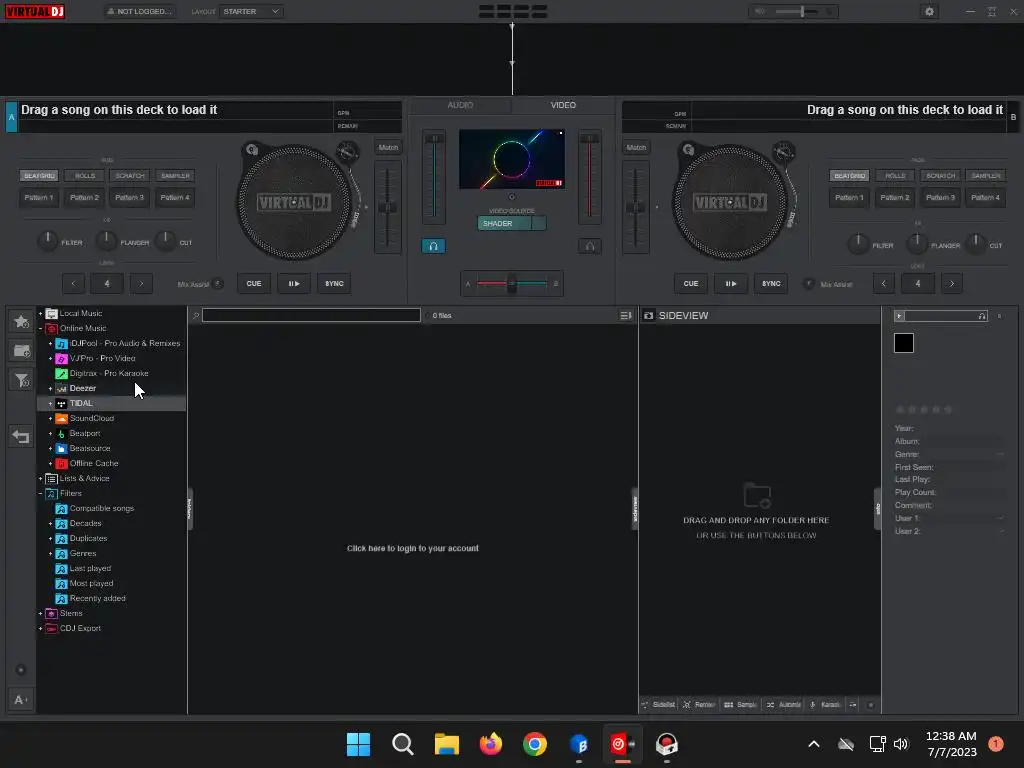
Task: Open Windows taskbar search
Action: click(x=402, y=744)
